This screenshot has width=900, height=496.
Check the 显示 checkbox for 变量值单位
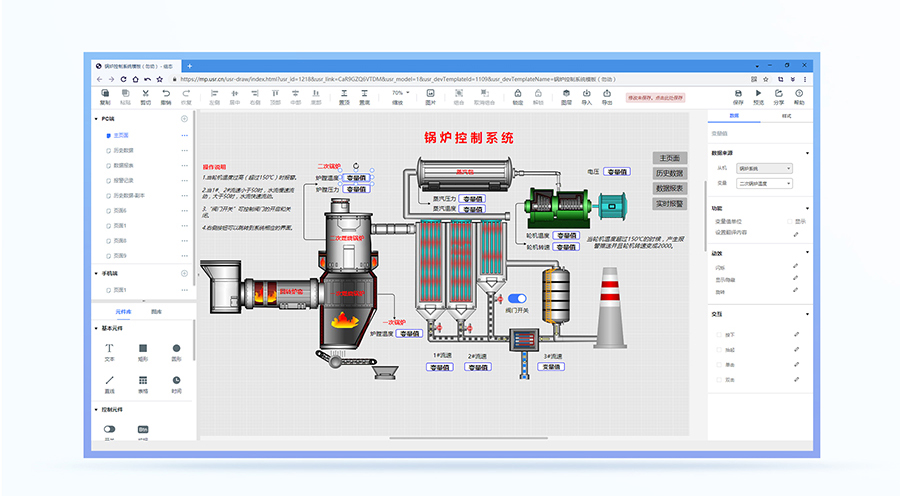pos(791,221)
